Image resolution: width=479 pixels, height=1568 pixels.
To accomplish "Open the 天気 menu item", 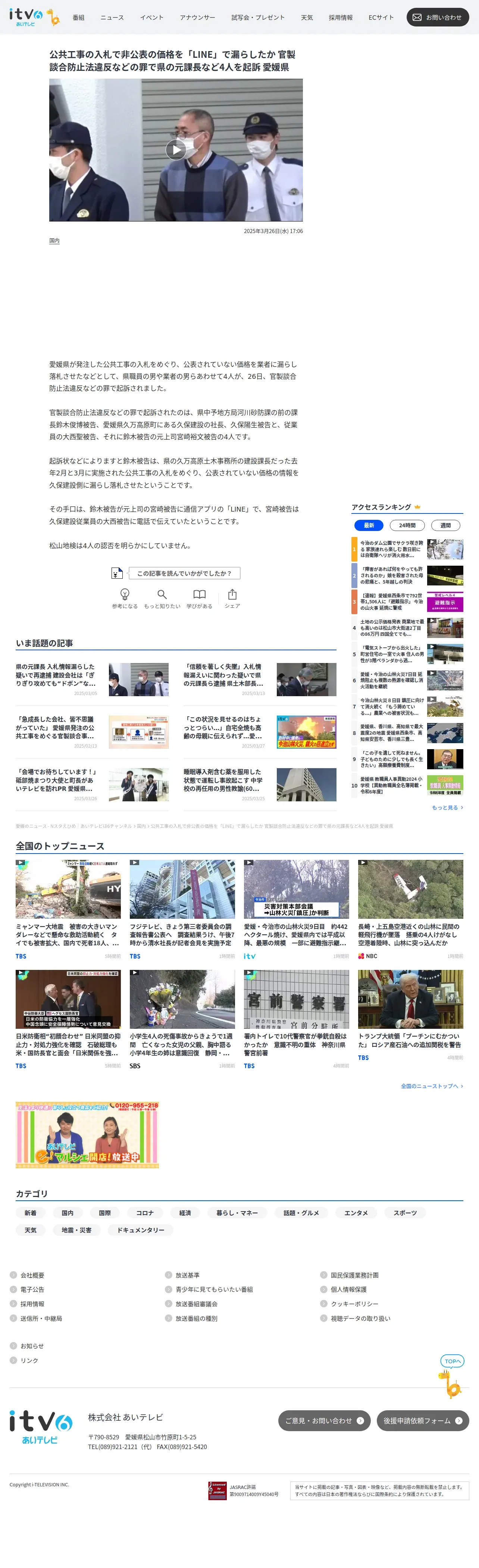I will click(307, 18).
